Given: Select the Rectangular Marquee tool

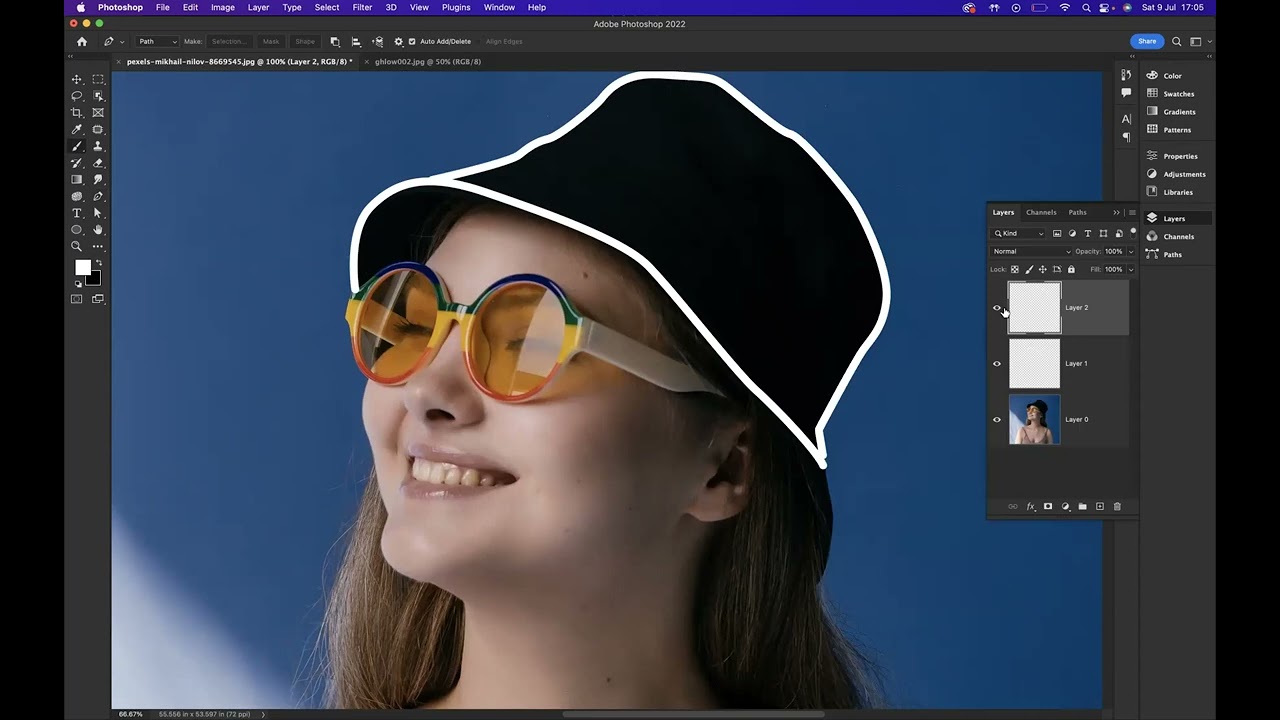Looking at the screenshot, I should click(98, 79).
